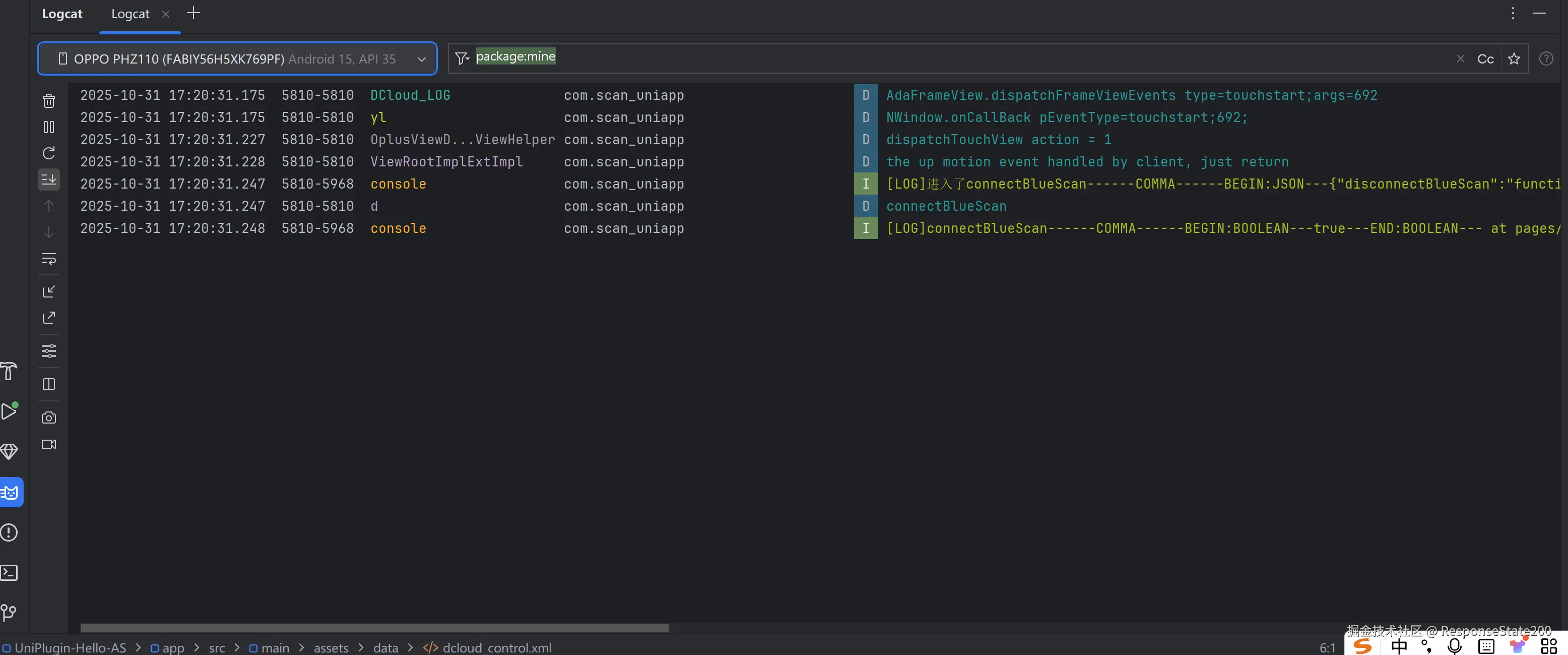Open device selector OPPO PHZ110 dropdown
The image size is (1568, 655).
(237, 58)
